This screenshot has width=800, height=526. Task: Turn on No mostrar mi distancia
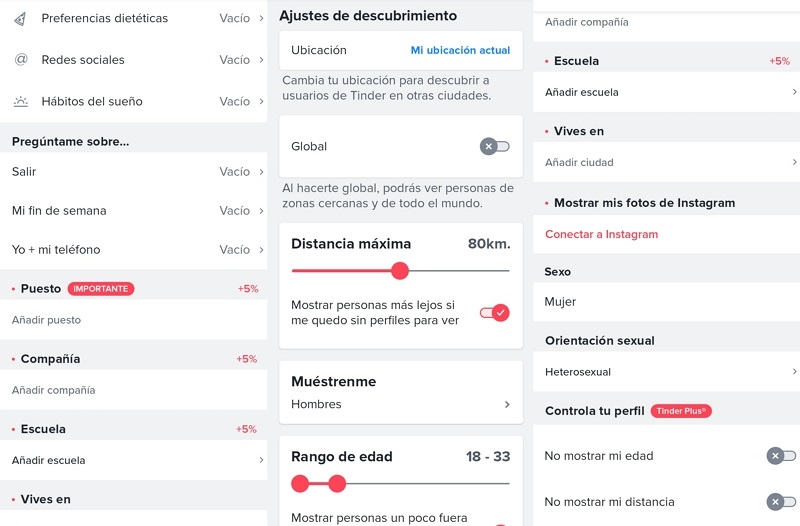click(x=781, y=502)
